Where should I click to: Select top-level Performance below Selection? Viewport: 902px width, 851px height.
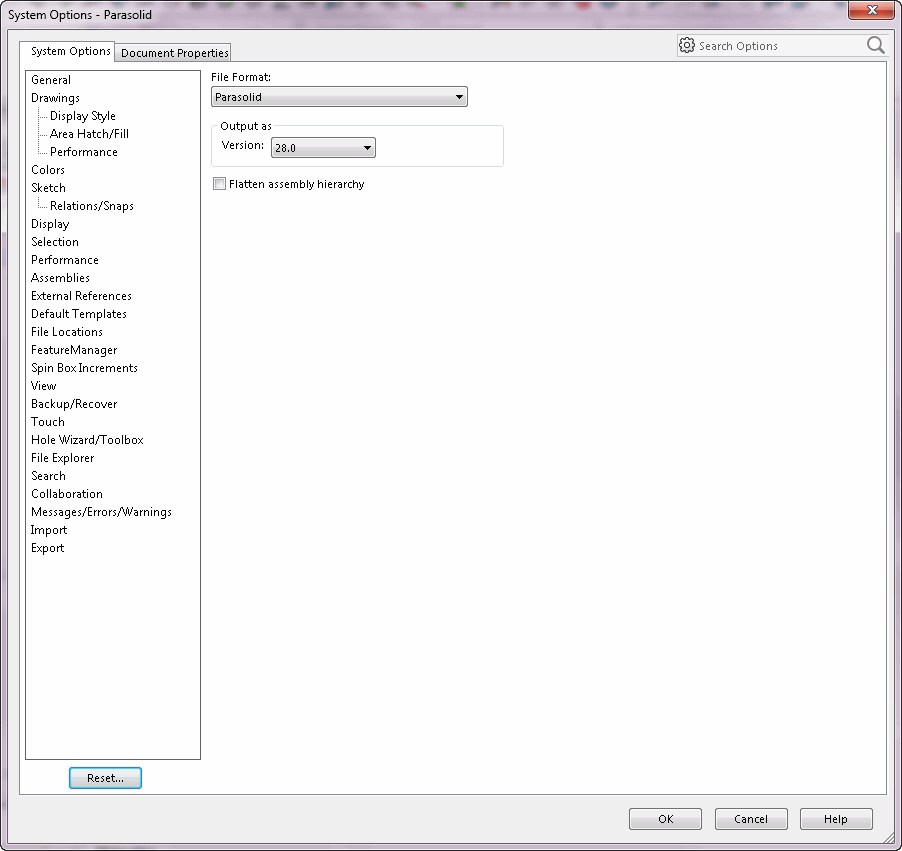click(65, 260)
